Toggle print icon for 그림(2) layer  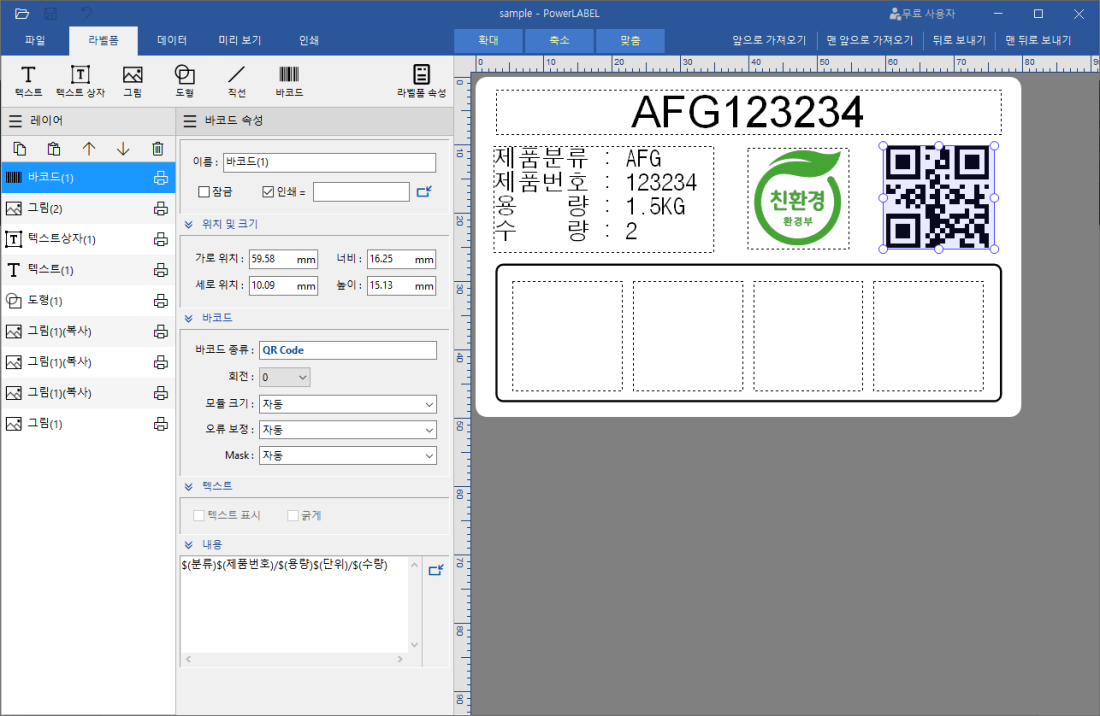(x=160, y=209)
